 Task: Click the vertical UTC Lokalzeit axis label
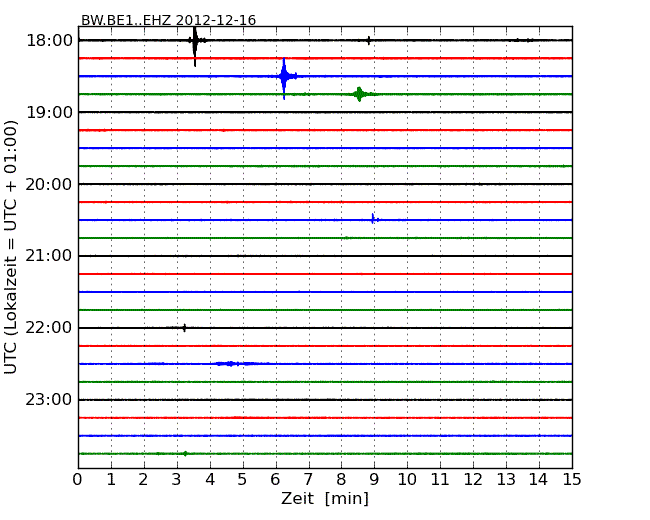coord(11,247)
